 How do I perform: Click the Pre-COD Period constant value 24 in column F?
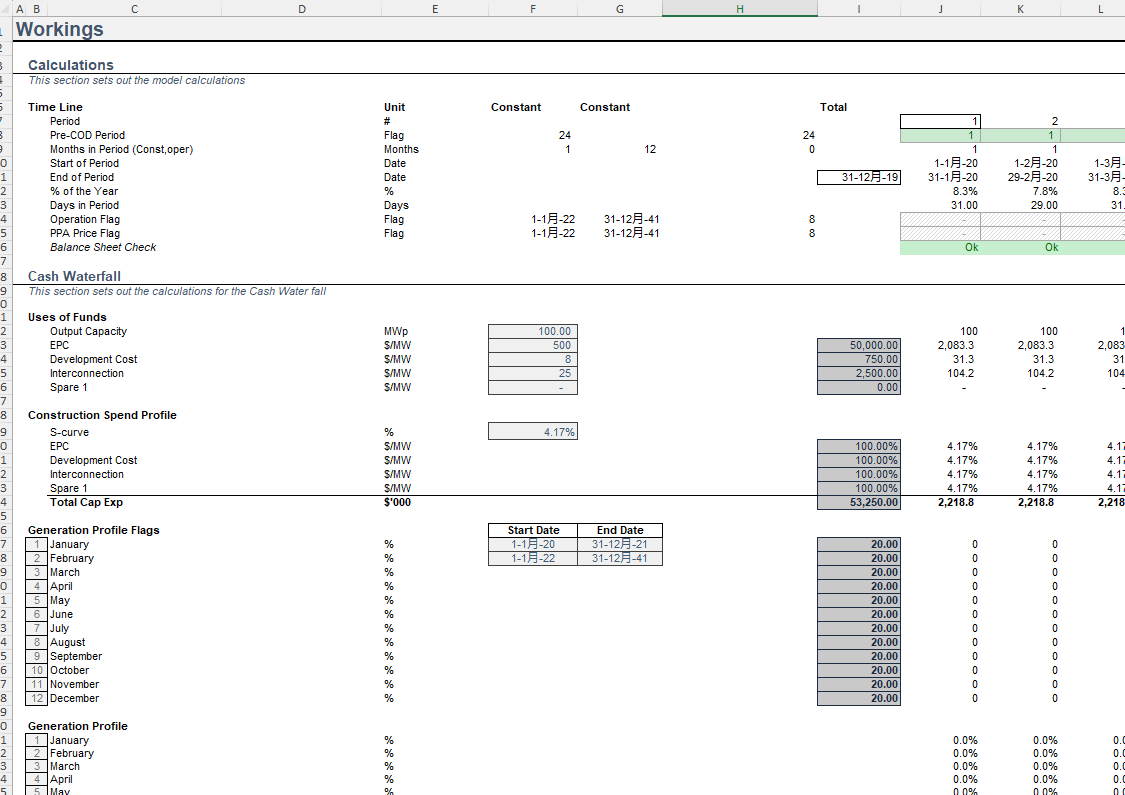click(x=564, y=135)
